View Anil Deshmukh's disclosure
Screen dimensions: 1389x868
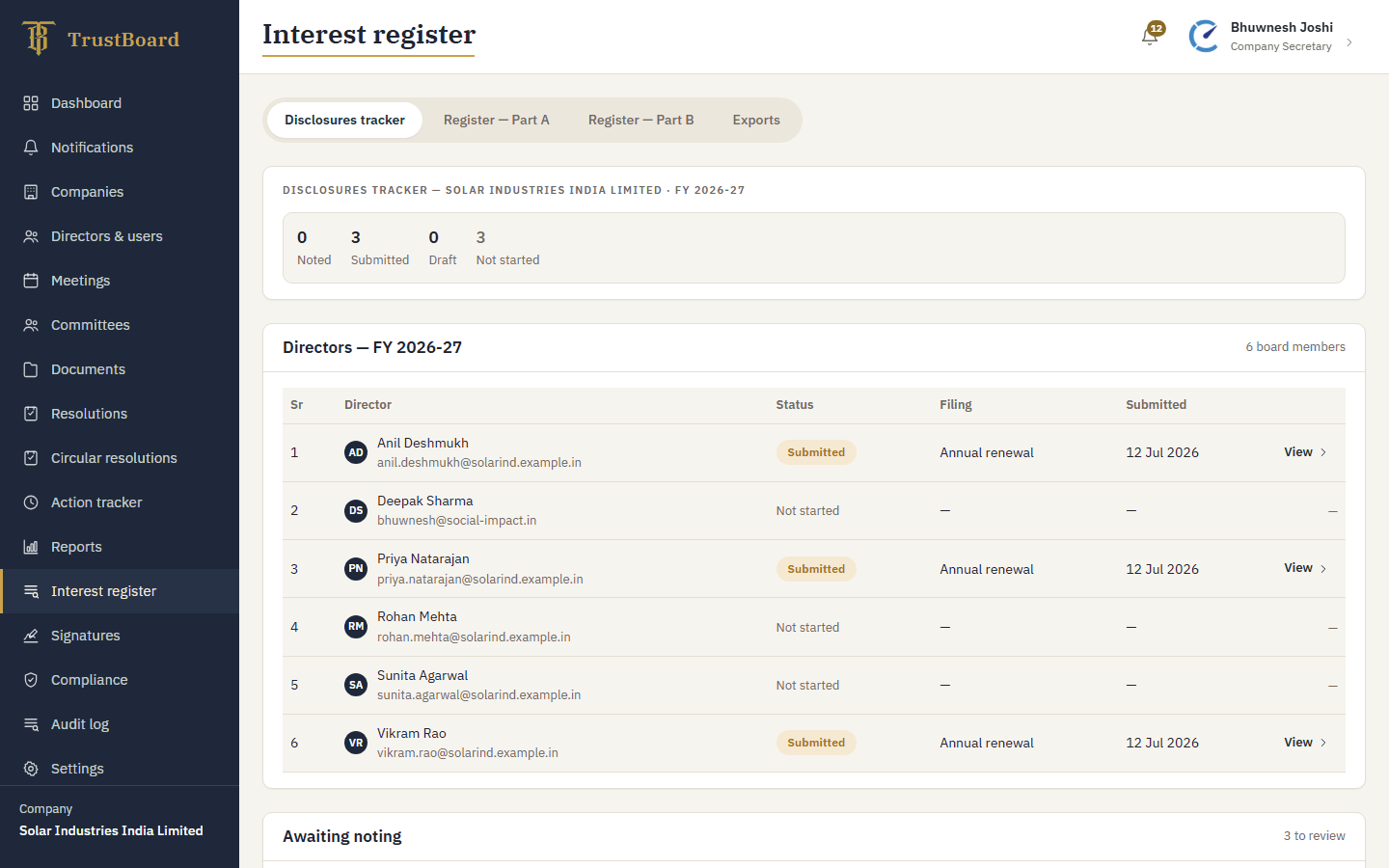tap(1305, 452)
